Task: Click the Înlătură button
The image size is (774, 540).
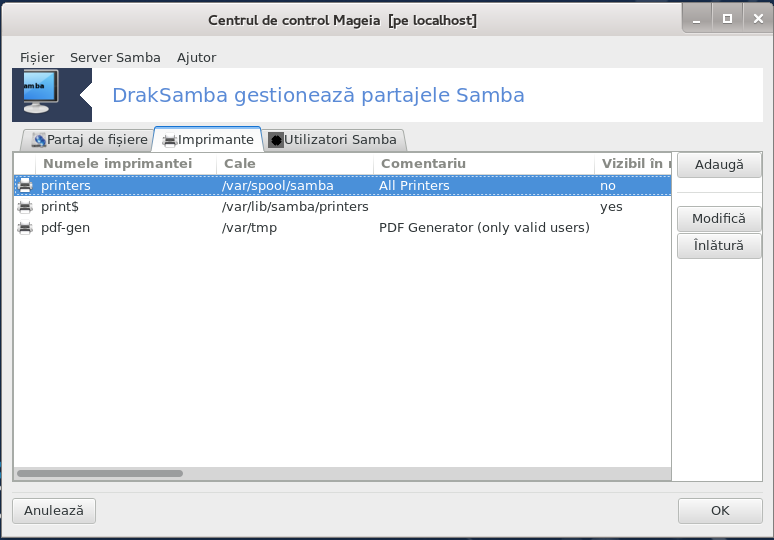Action: (x=719, y=246)
